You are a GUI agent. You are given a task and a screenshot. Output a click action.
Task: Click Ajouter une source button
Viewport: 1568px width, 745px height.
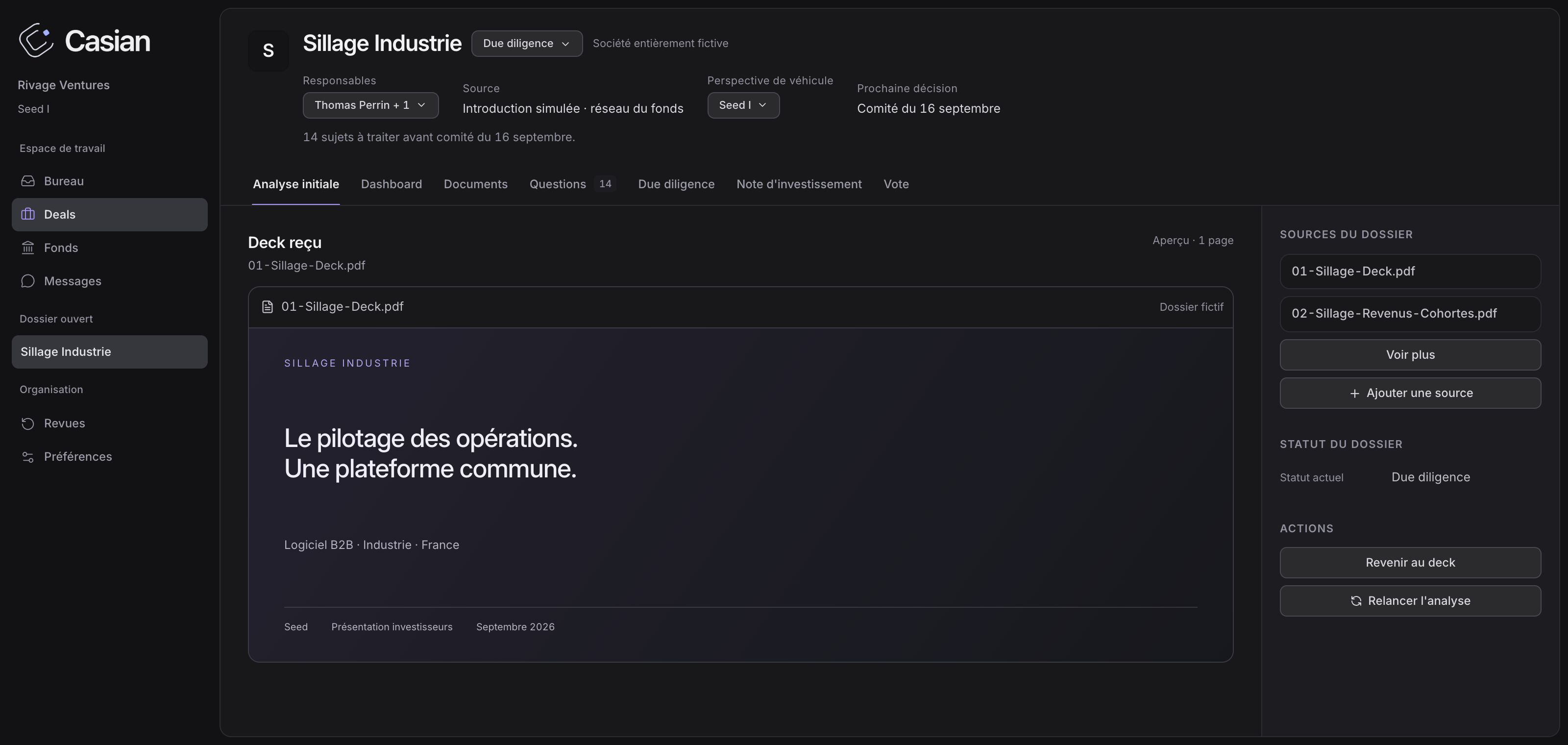click(1410, 393)
